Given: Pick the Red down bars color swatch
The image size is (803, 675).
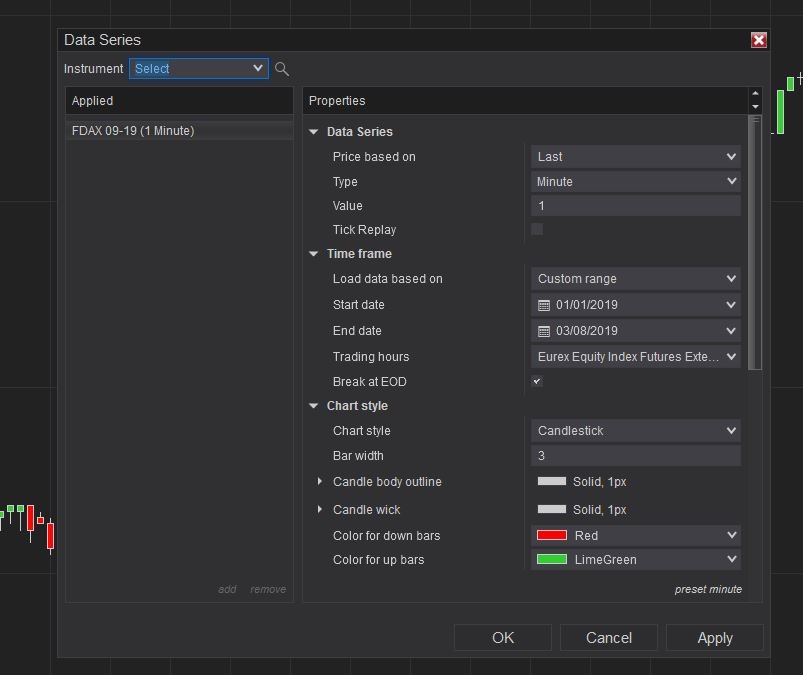Looking at the screenshot, I should point(552,535).
